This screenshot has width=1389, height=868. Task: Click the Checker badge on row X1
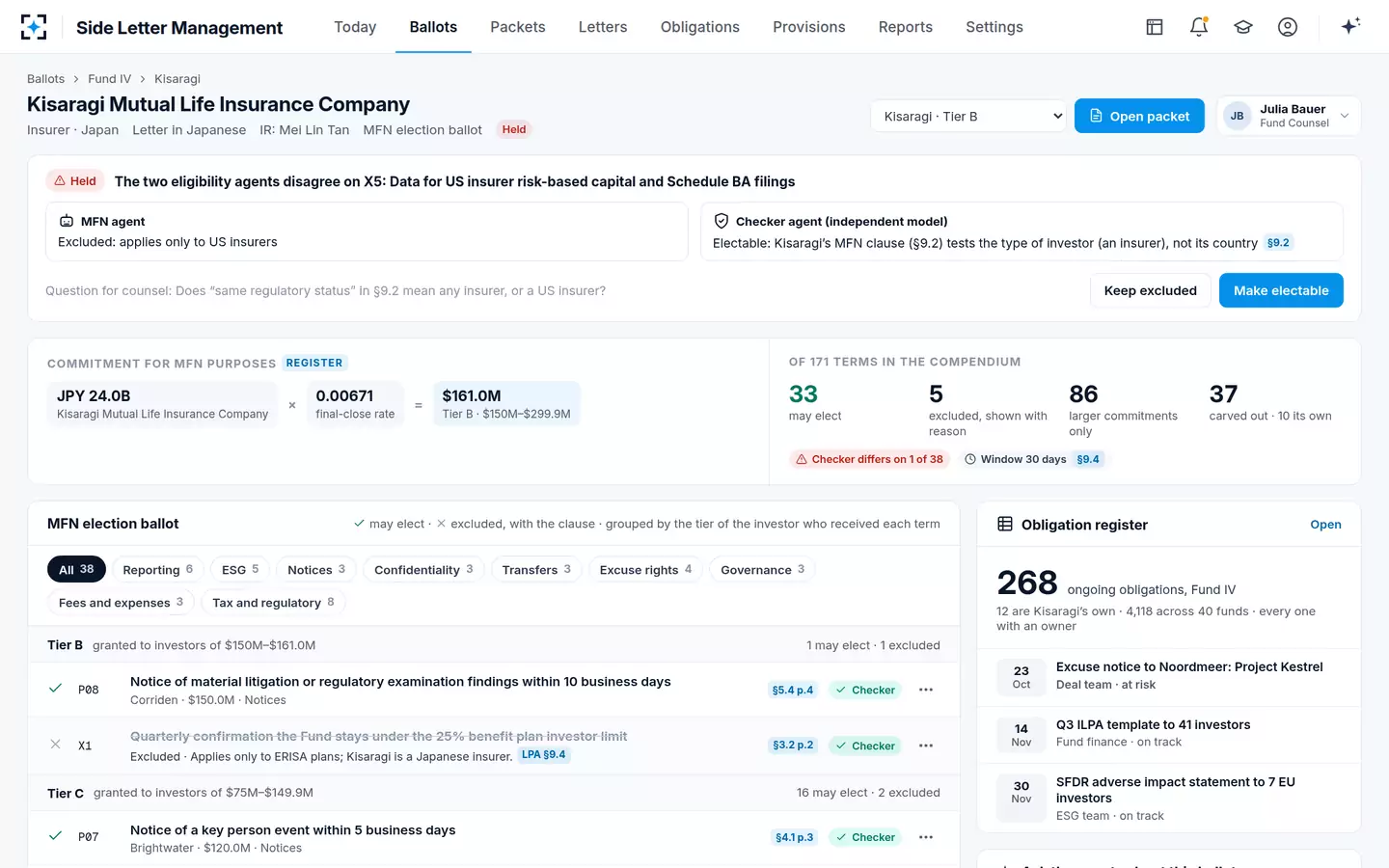click(865, 746)
